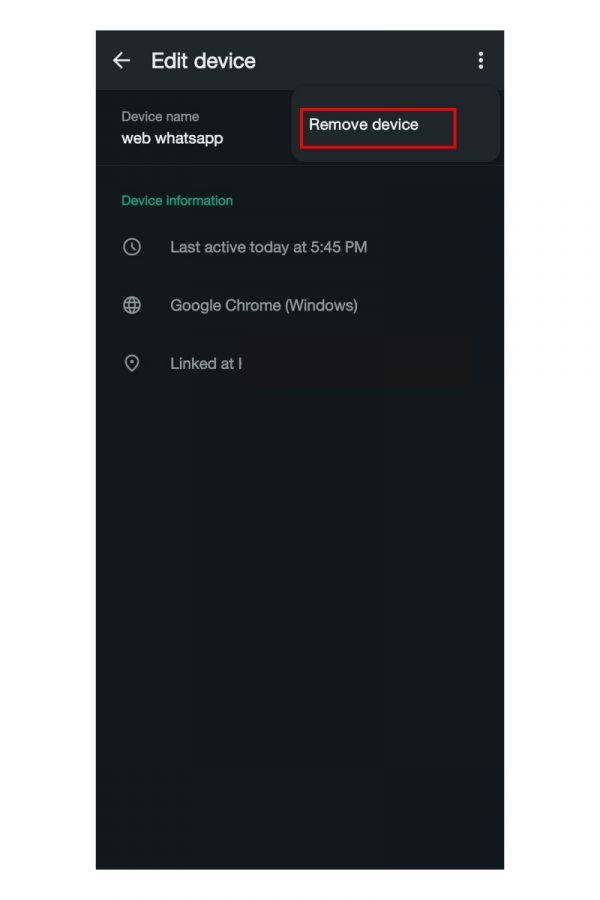
Task: Edit the web whatsapp device name field
Action: click(x=172, y=138)
